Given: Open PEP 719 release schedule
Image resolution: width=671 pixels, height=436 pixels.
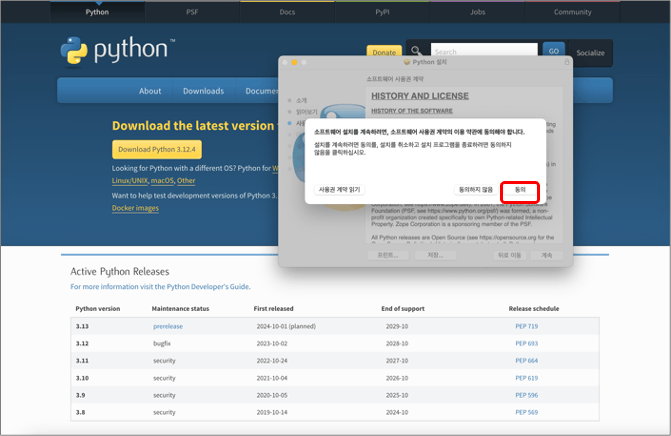Looking at the screenshot, I should tap(526, 326).
